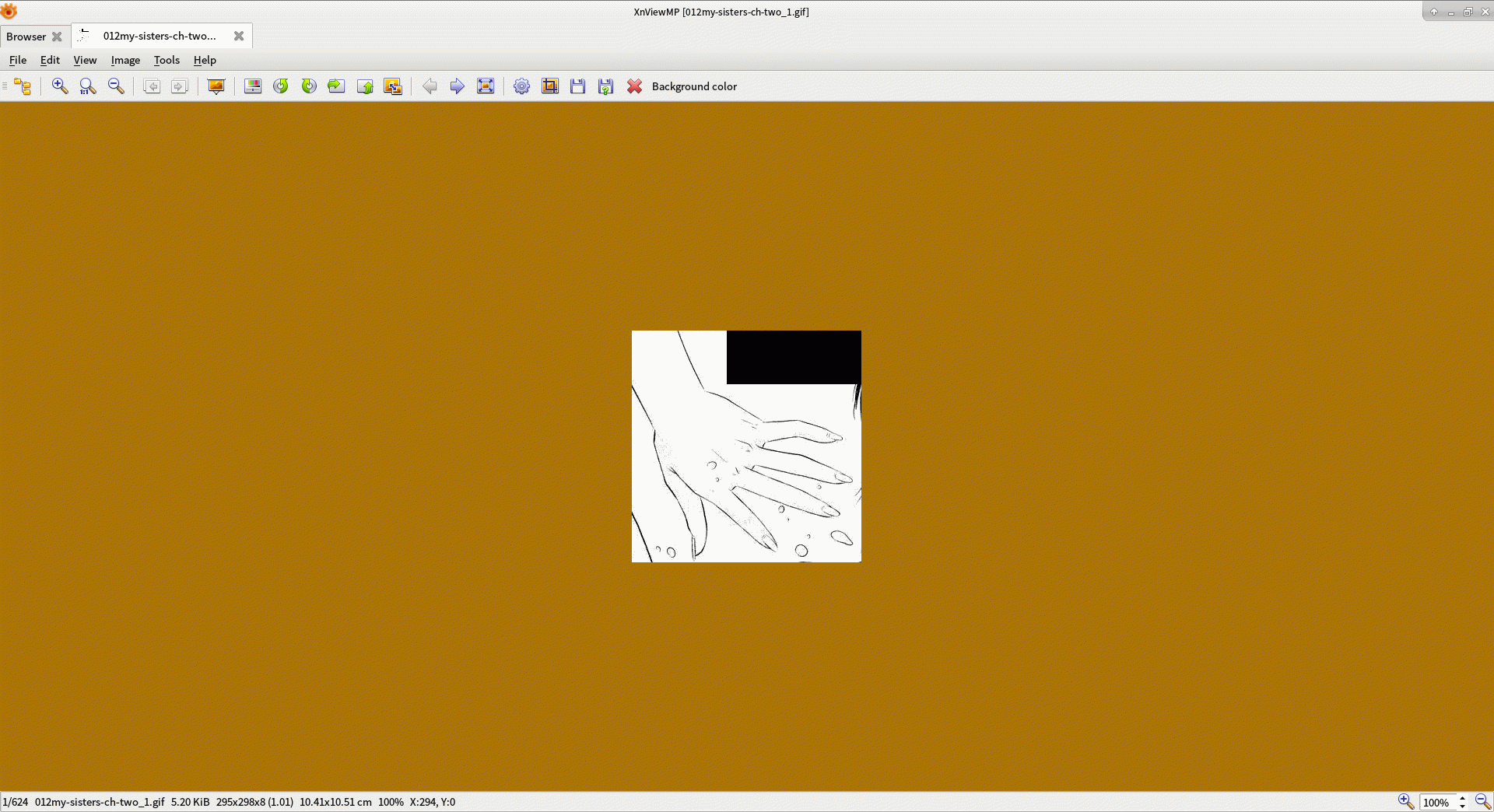This screenshot has width=1494, height=812.
Task: Save the image with floppy disk icon
Action: (x=577, y=86)
